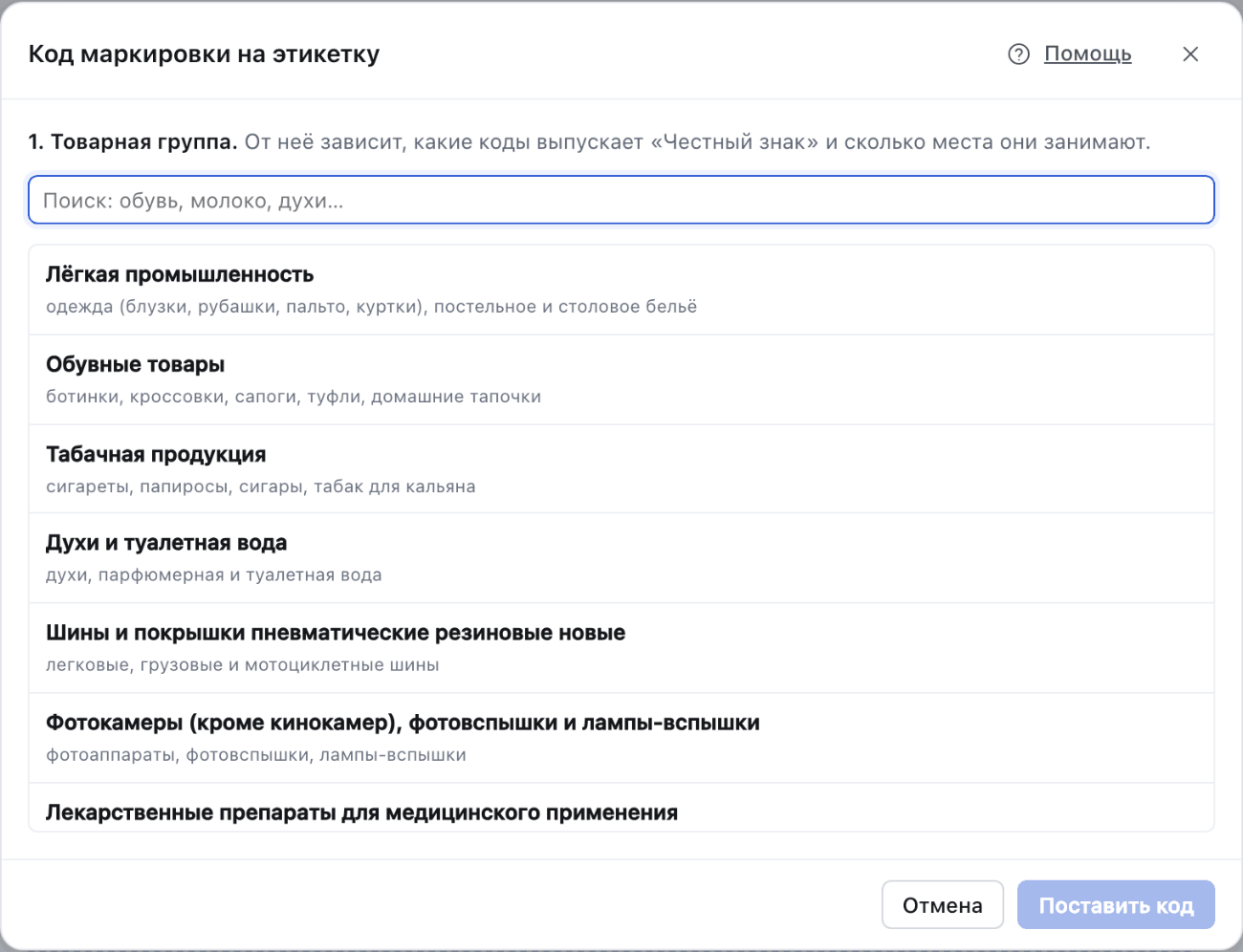Open the Помощь link

point(1087,54)
